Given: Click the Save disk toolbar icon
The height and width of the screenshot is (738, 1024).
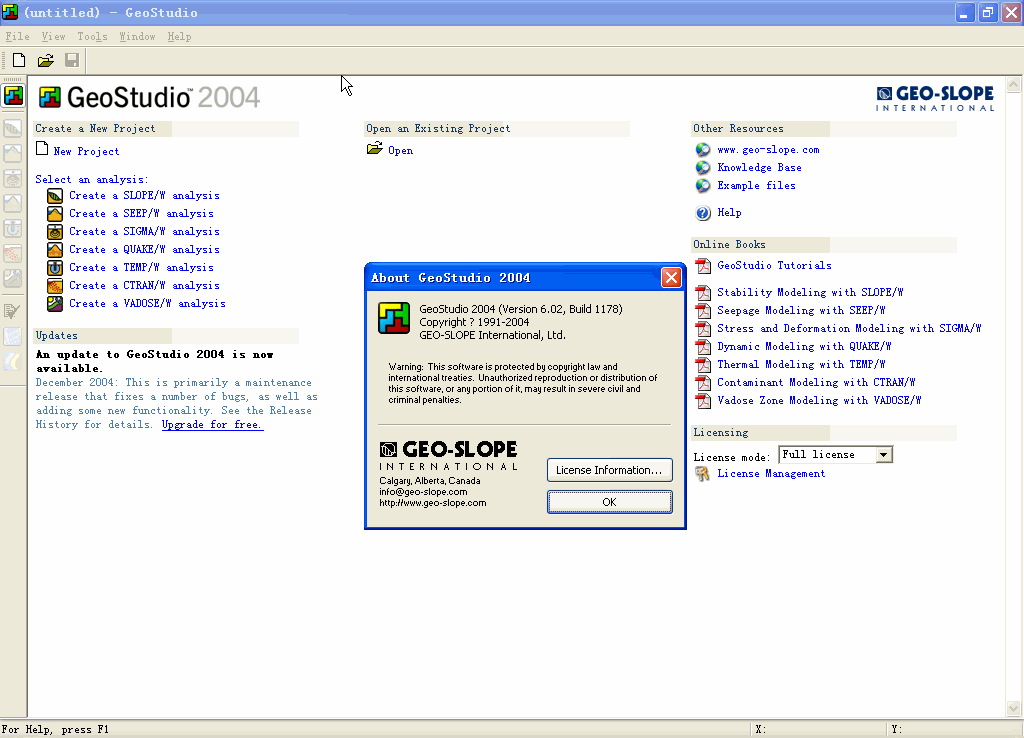Looking at the screenshot, I should [x=72, y=61].
